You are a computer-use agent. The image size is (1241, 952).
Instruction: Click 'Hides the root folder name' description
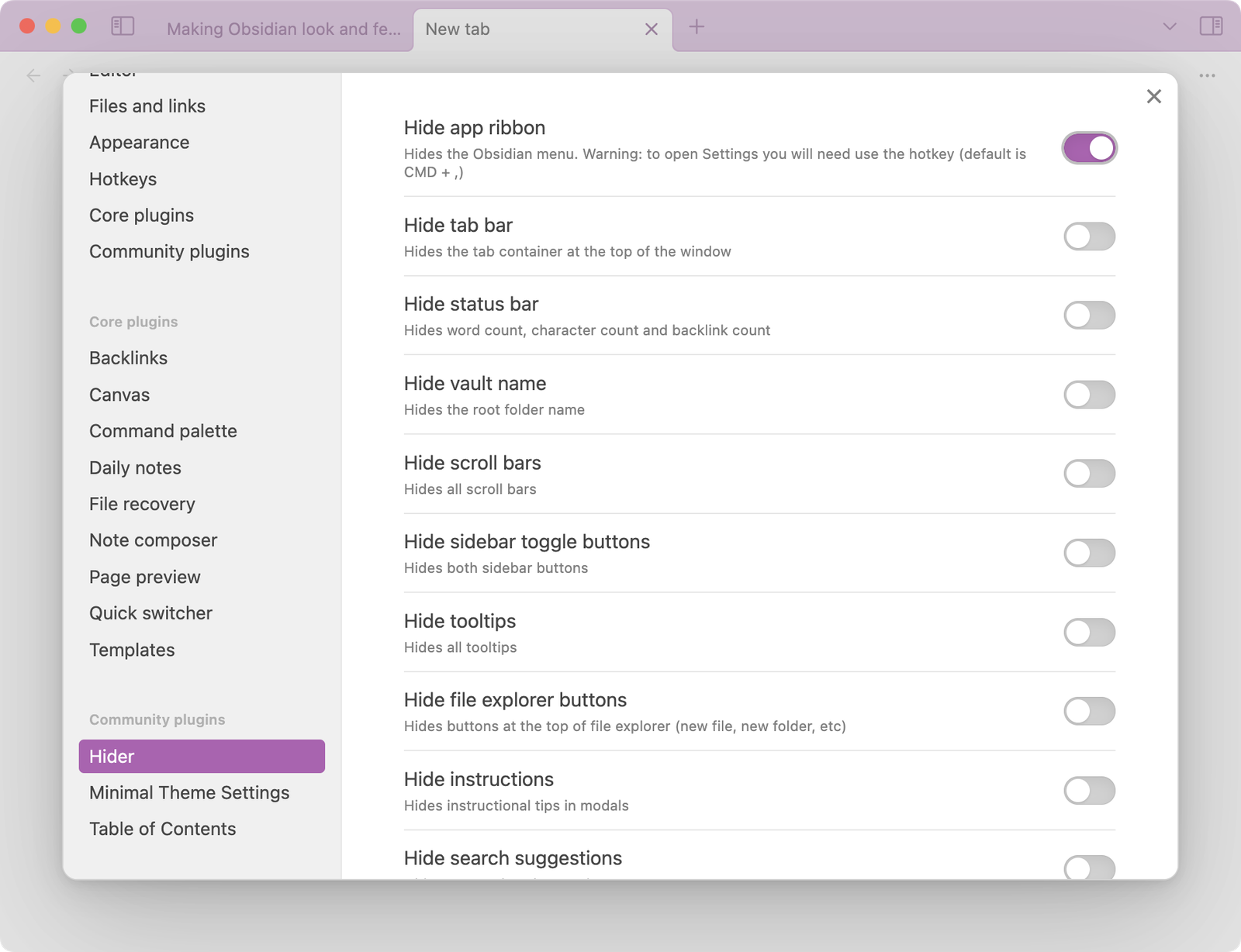[x=494, y=409]
